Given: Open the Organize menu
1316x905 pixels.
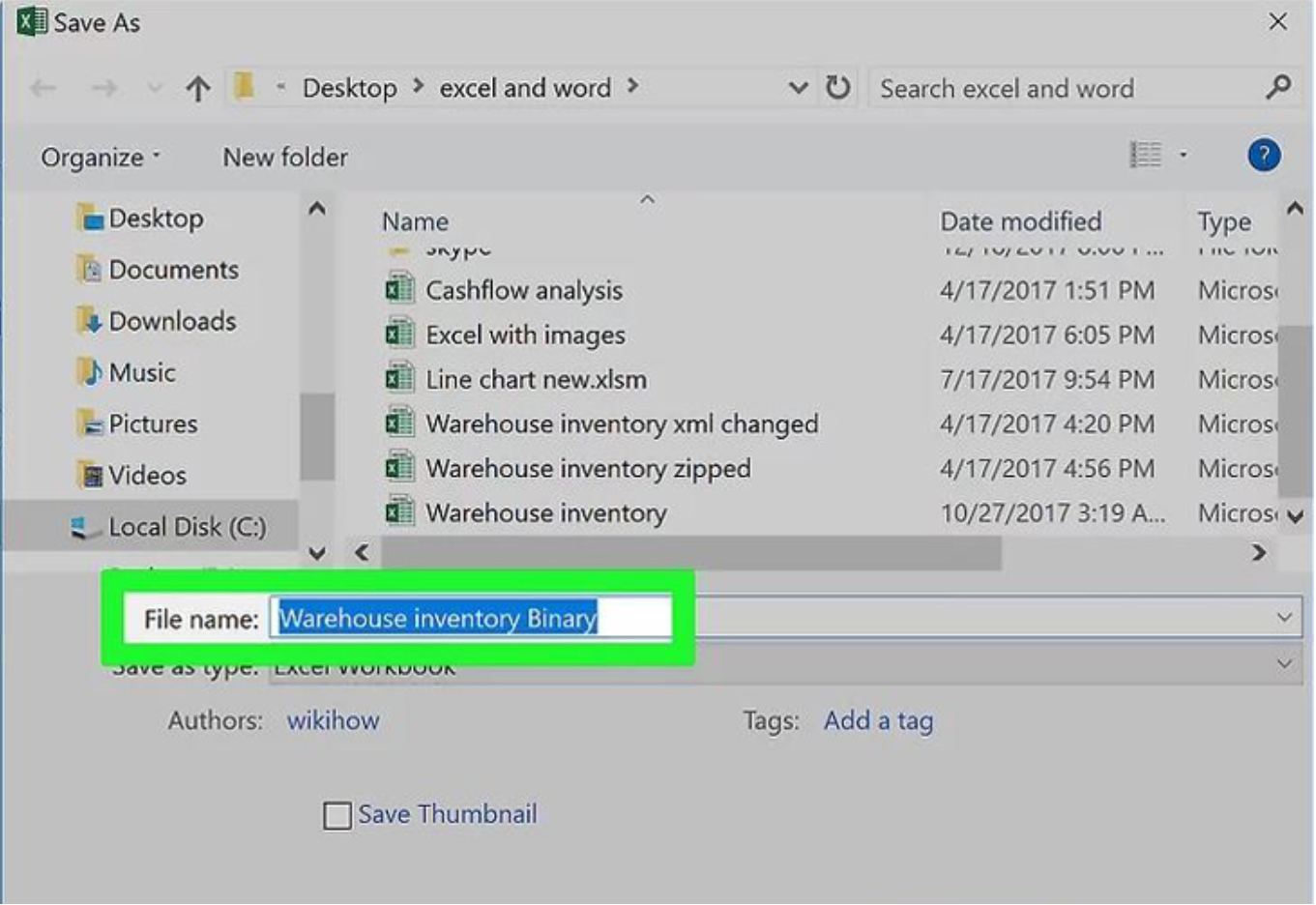Looking at the screenshot, I should point(101,158).
